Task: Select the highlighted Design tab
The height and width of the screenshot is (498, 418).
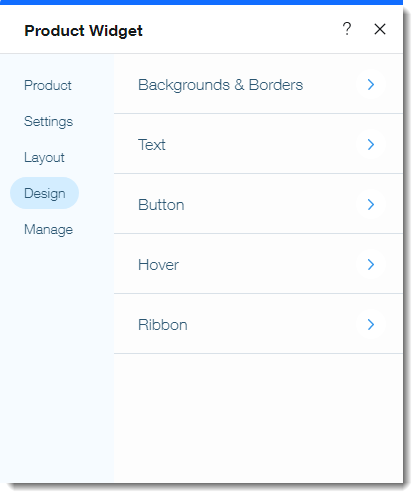Action: click(x=44, y=193)
